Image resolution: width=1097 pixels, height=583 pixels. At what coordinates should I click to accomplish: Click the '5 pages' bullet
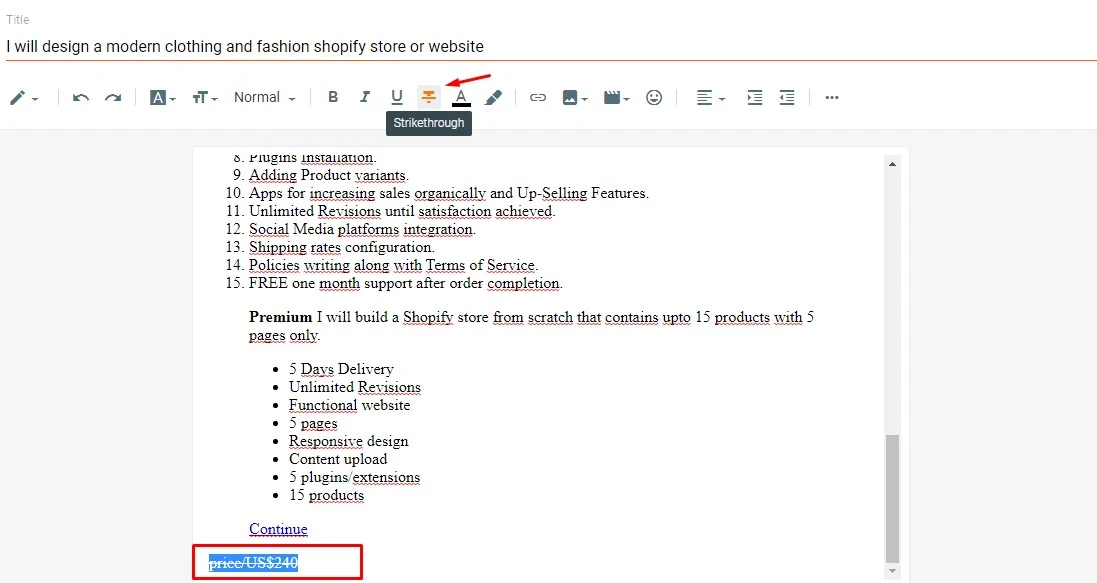point(313,423)
